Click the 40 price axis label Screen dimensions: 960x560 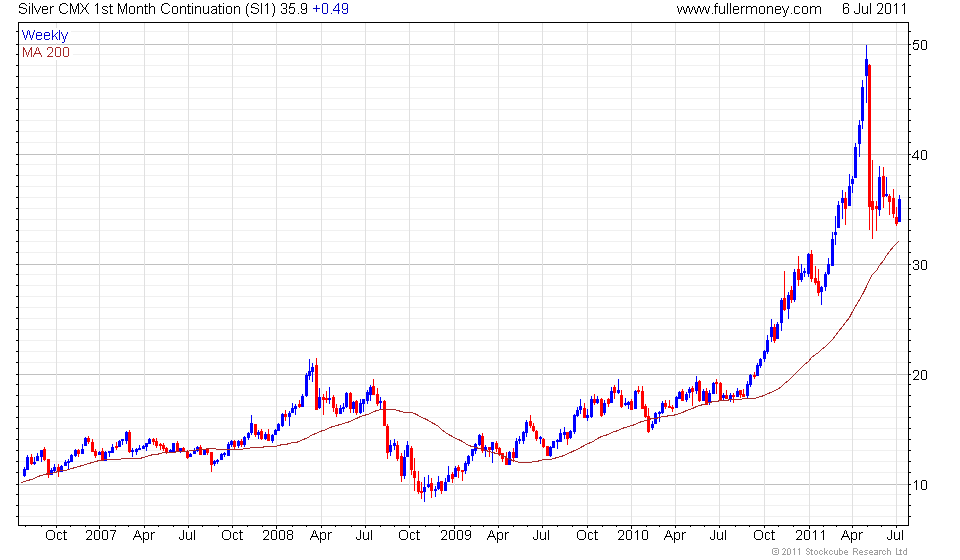pos(919,155)
